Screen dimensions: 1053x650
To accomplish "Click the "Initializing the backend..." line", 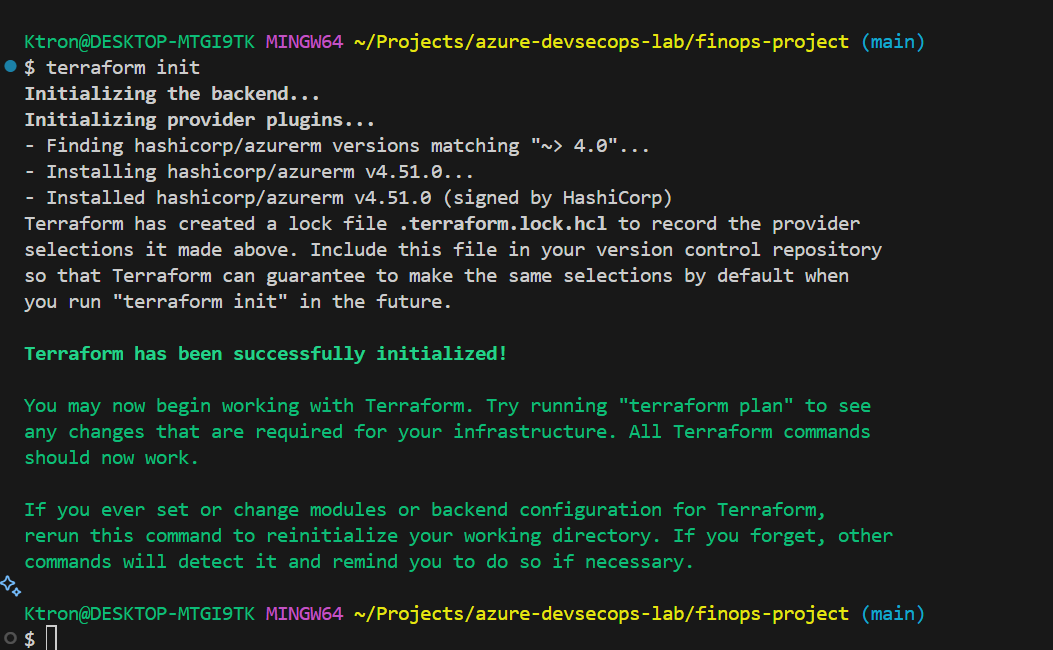I will [172, 94].
